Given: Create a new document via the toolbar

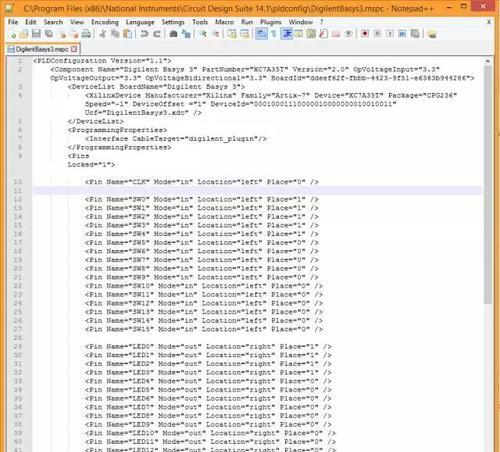Looking at the screenshot, I should coord(13,34).
